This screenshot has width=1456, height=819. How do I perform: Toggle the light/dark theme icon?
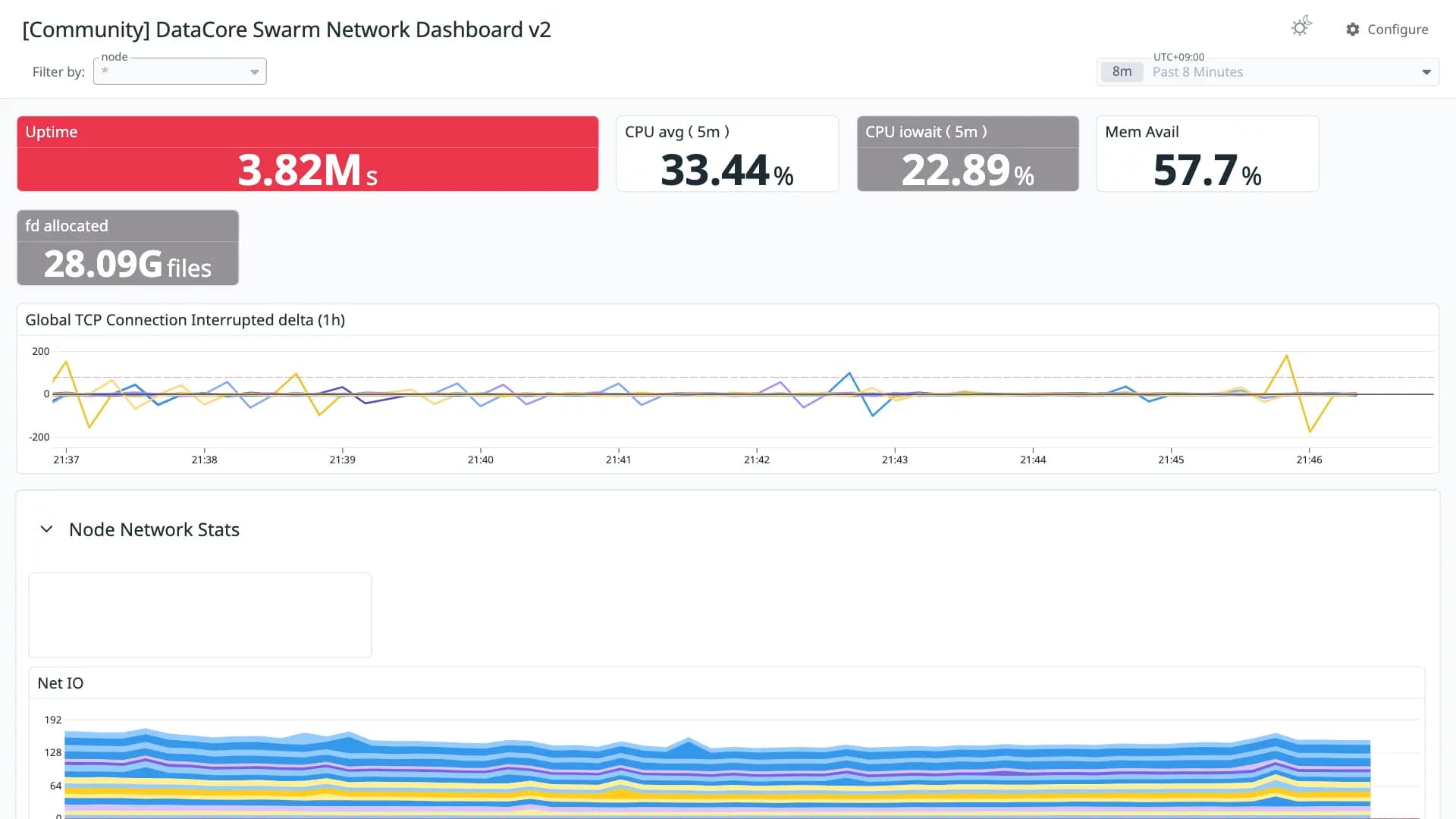pyautogui.click(x=1301, y=27)
